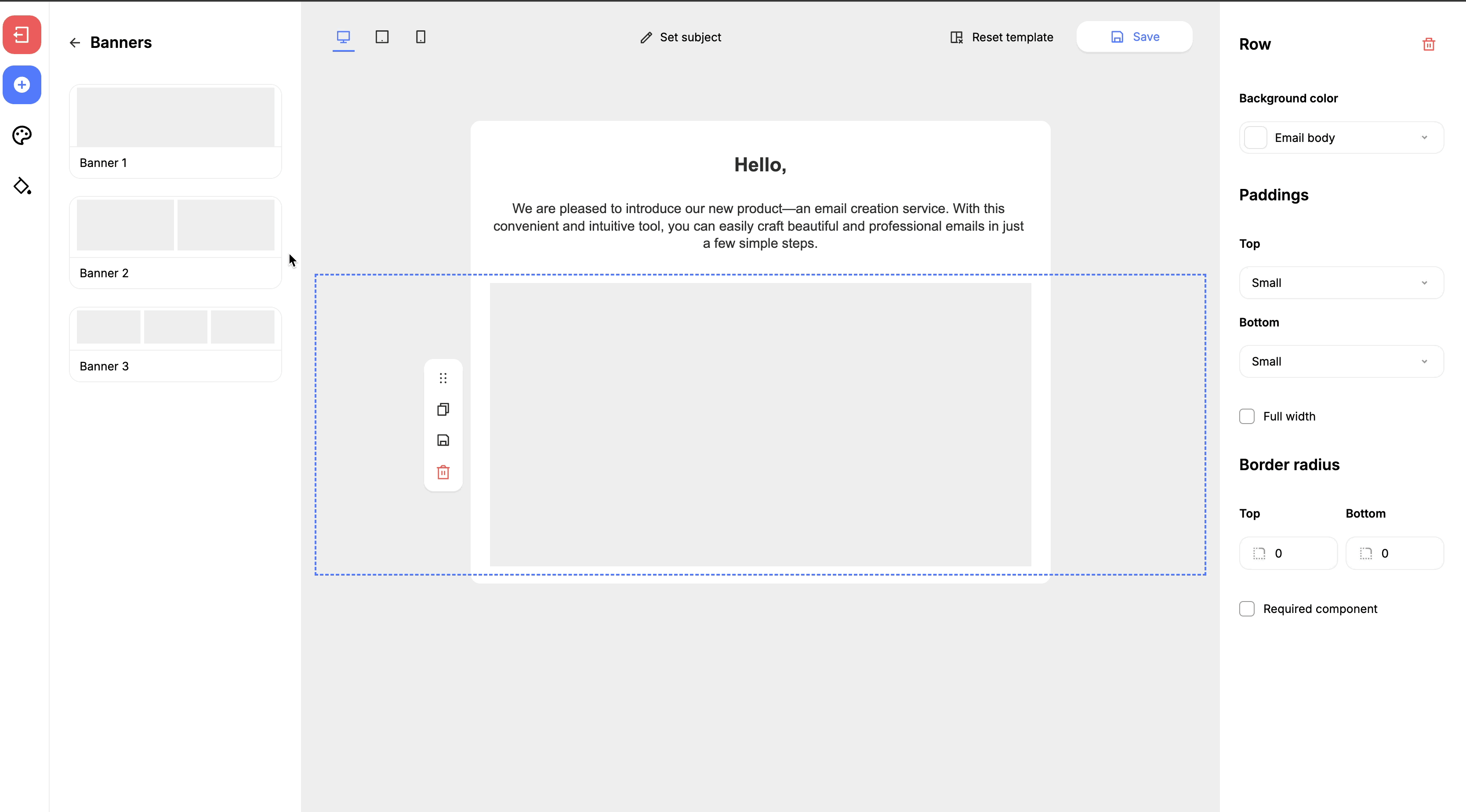The width and height of the screenshot is (1466, 812).
Task: Open the Background color Email body dropdown
Action: pyautogui.click(x=1341, y=138)
